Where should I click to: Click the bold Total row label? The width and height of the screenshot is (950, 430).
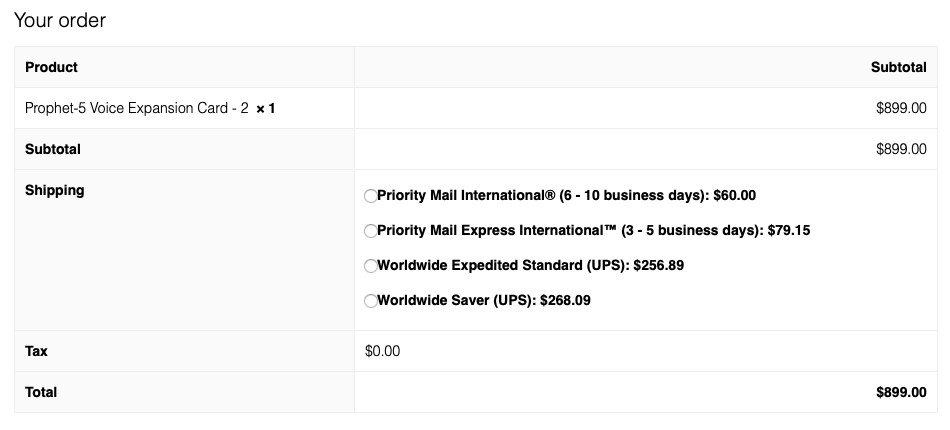point(41,392)
